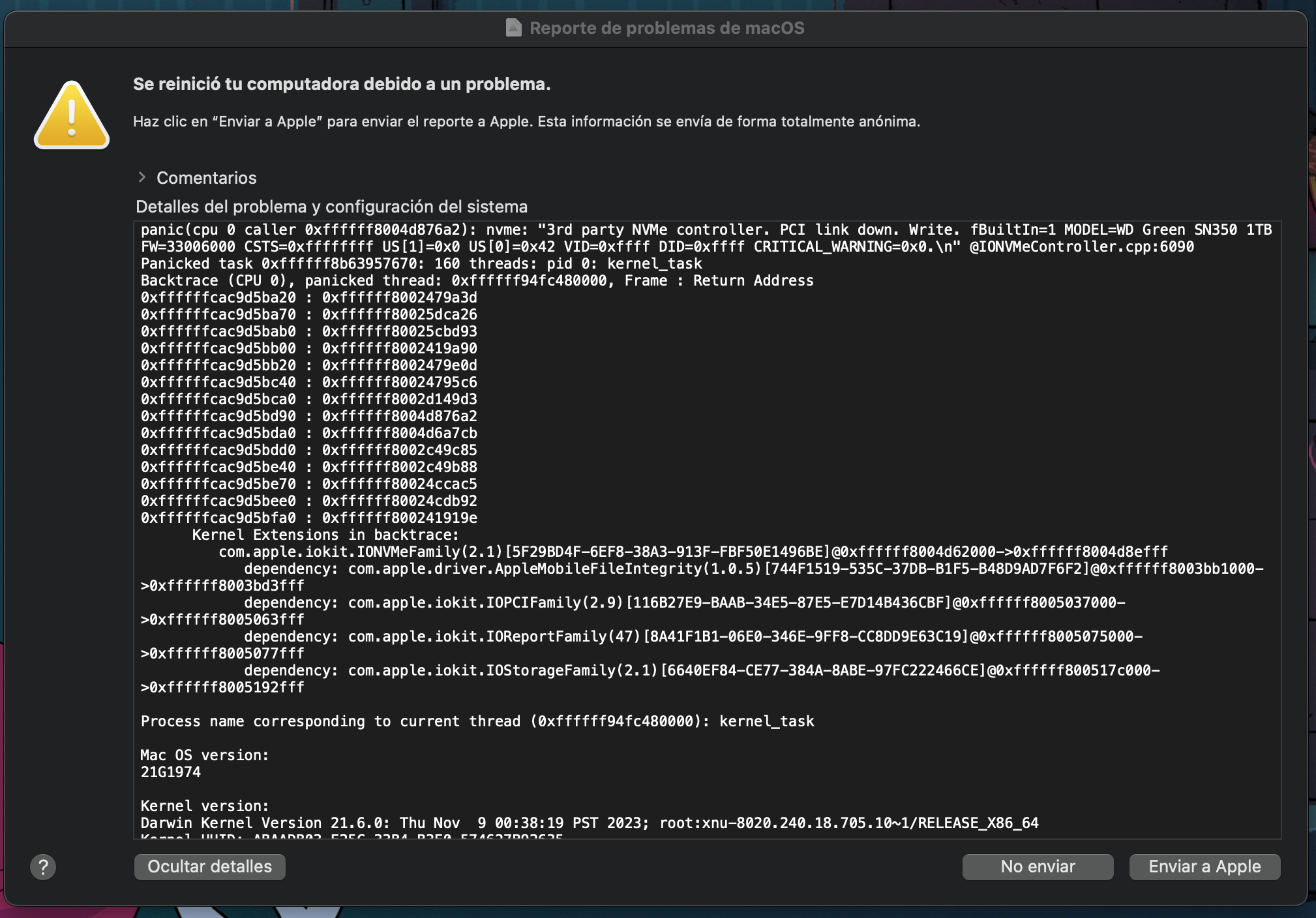
Task: Click the 21G1974 Mac OS version text
Action: 171,773
